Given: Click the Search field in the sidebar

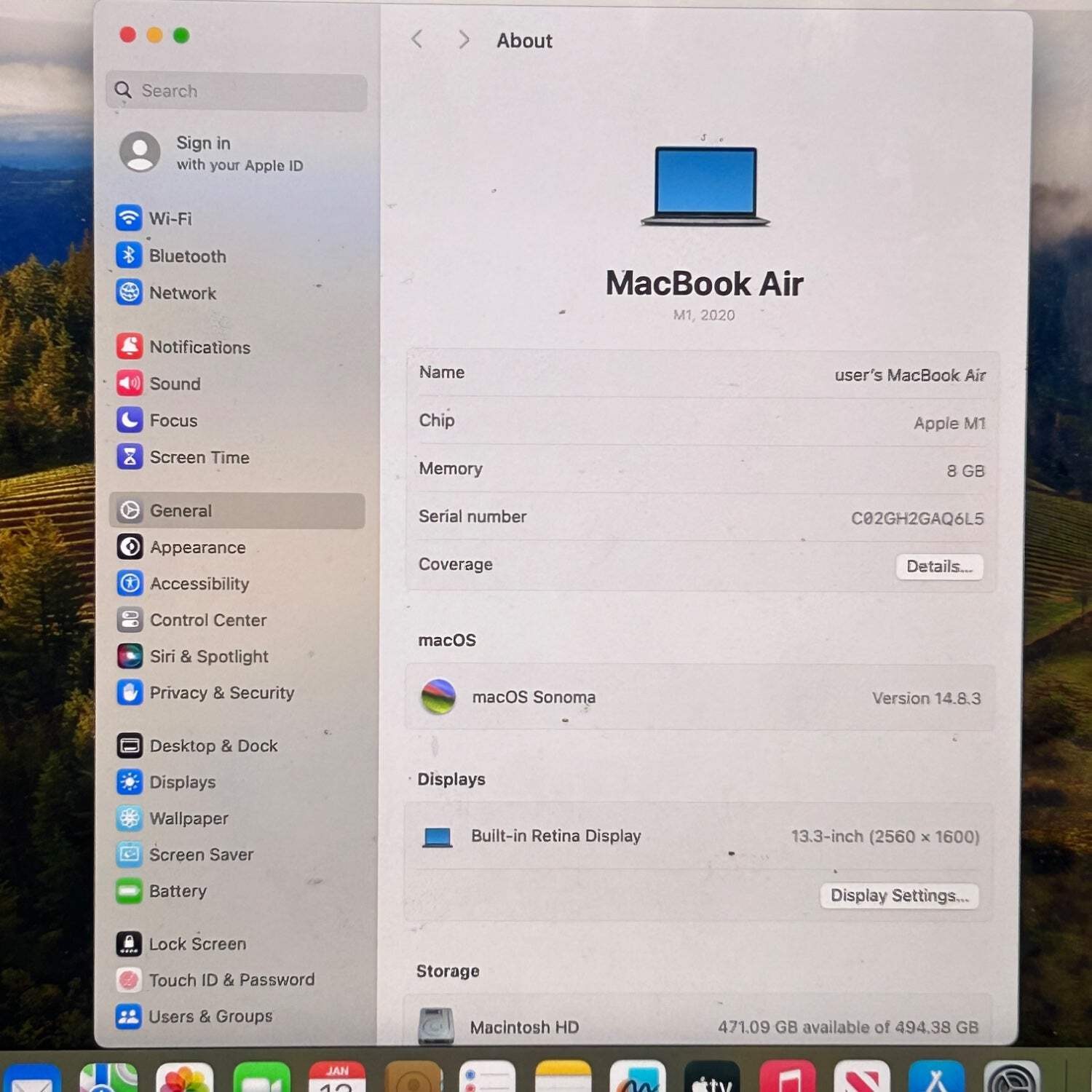Looking at the screenshot, I should (237, 91).
